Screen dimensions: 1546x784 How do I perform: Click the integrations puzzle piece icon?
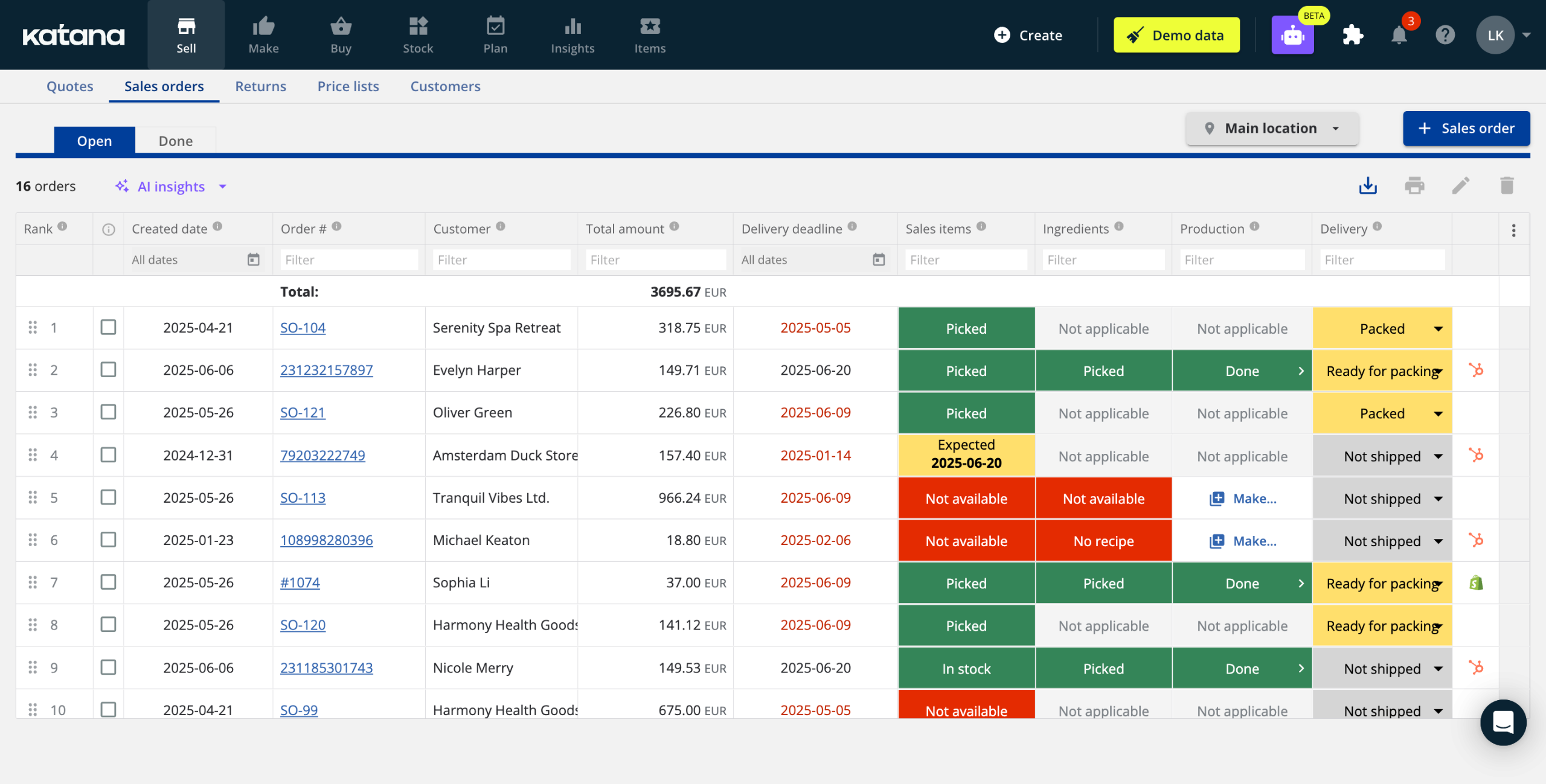point(1353,35)
